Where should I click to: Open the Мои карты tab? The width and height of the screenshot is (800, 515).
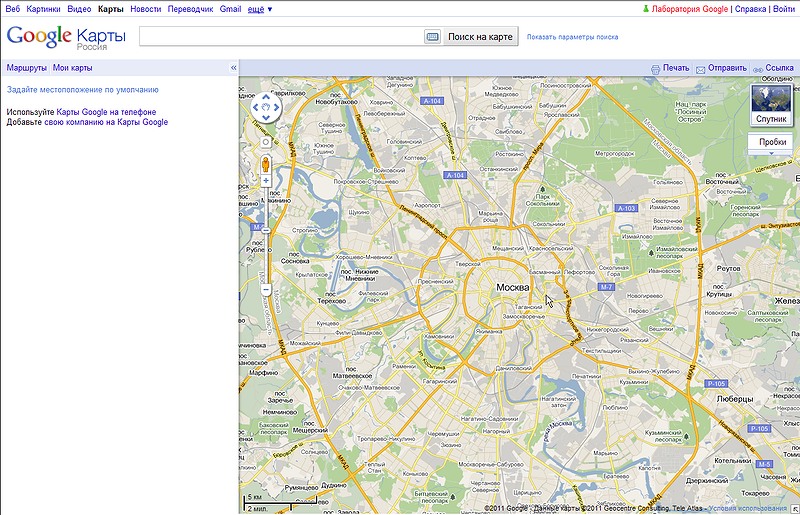coord(73,68)
